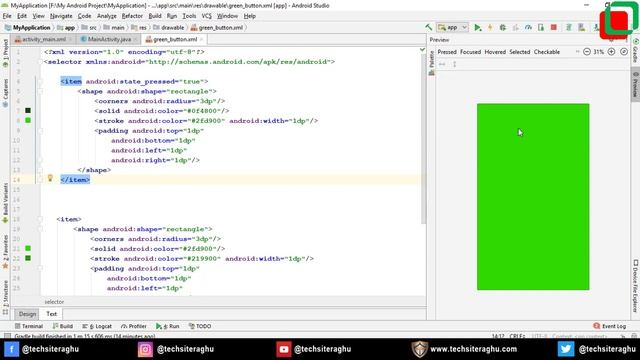This screenshot has height=360, width=640.
Task: Click the quick-fix lightbulb on line 14
Action: tap(50, 178)
